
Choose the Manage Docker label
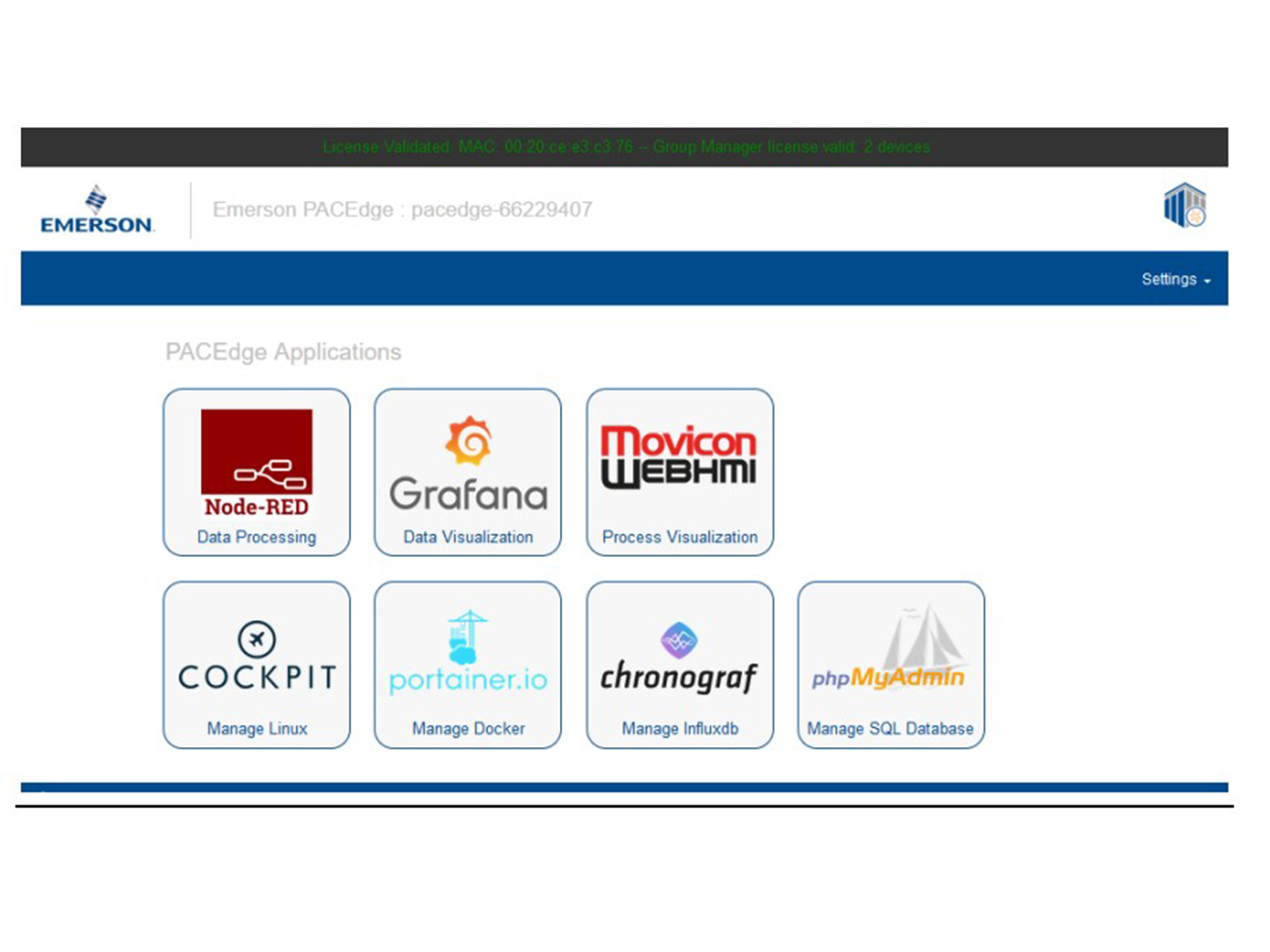(468, 728)
